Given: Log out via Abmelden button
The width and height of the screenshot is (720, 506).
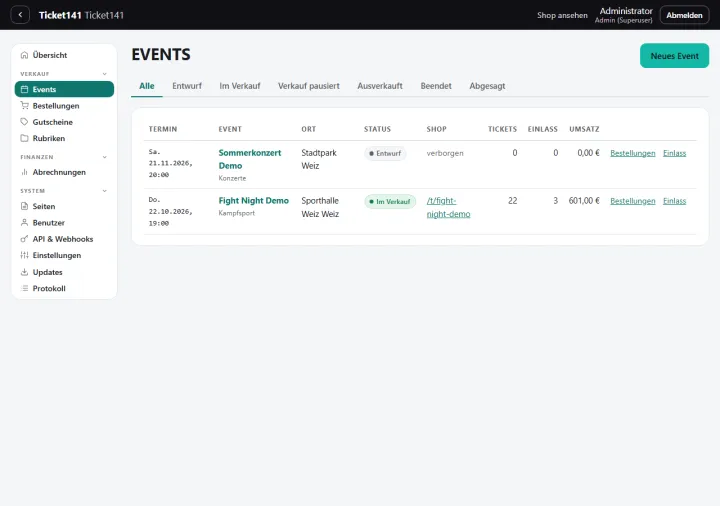Looking at the screenshot, I should (x=684, y=15).
